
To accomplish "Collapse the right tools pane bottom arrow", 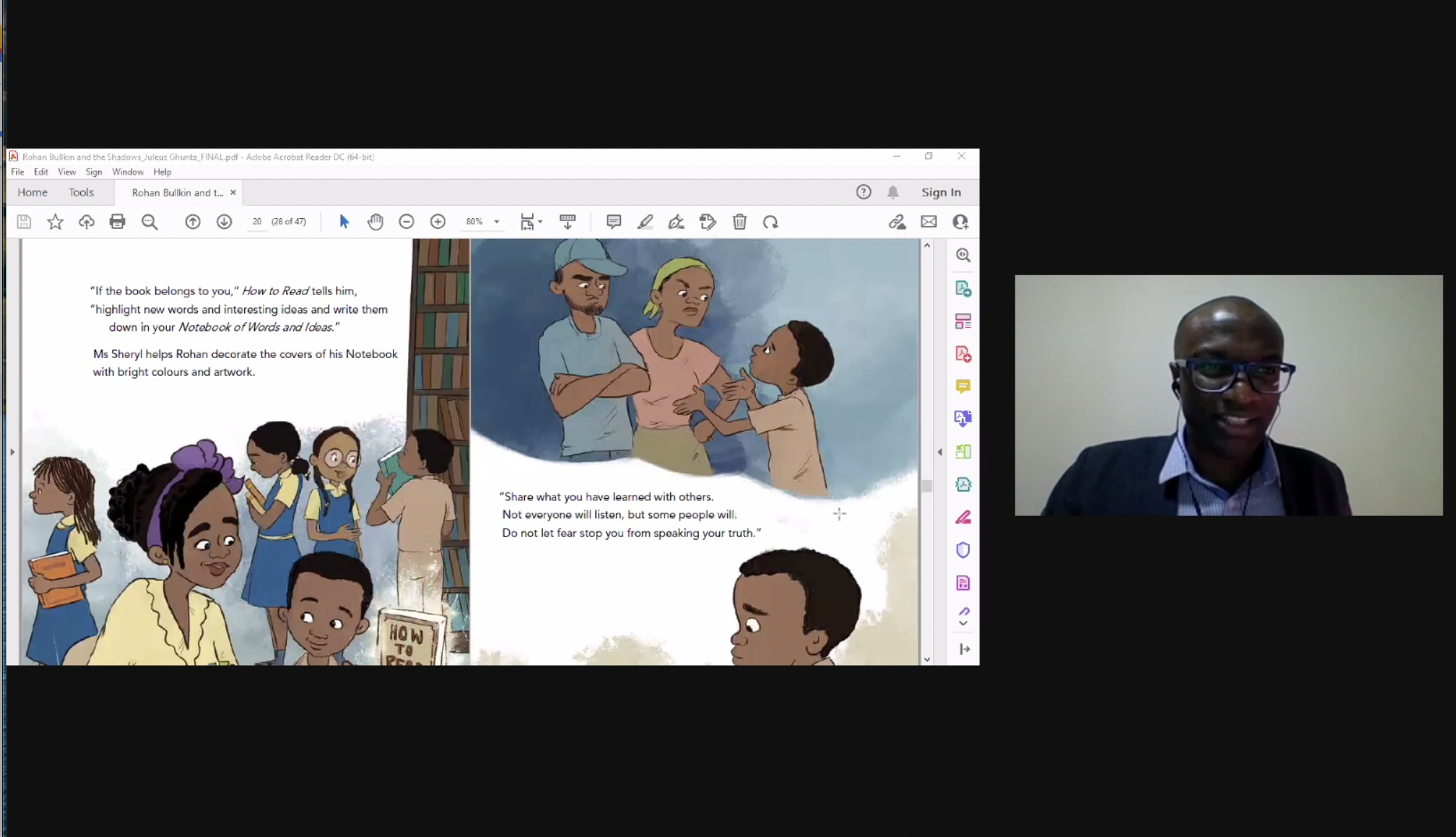I will click(964, 649).
